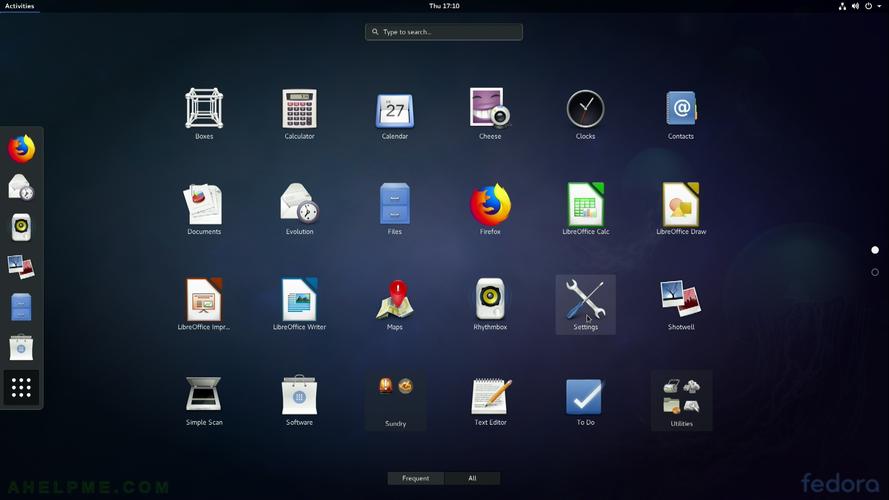This screenshot has height=500, width=889.
Task: Open the To Do app
Action: click(585, 400)
